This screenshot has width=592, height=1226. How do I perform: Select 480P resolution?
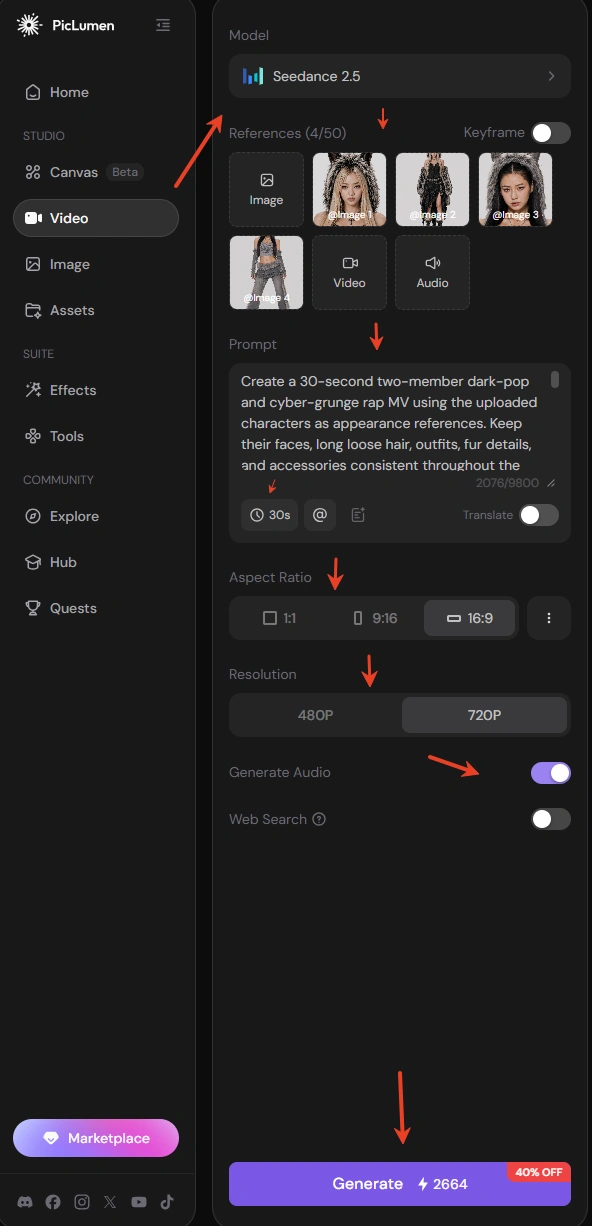click(x=316, y=715)
